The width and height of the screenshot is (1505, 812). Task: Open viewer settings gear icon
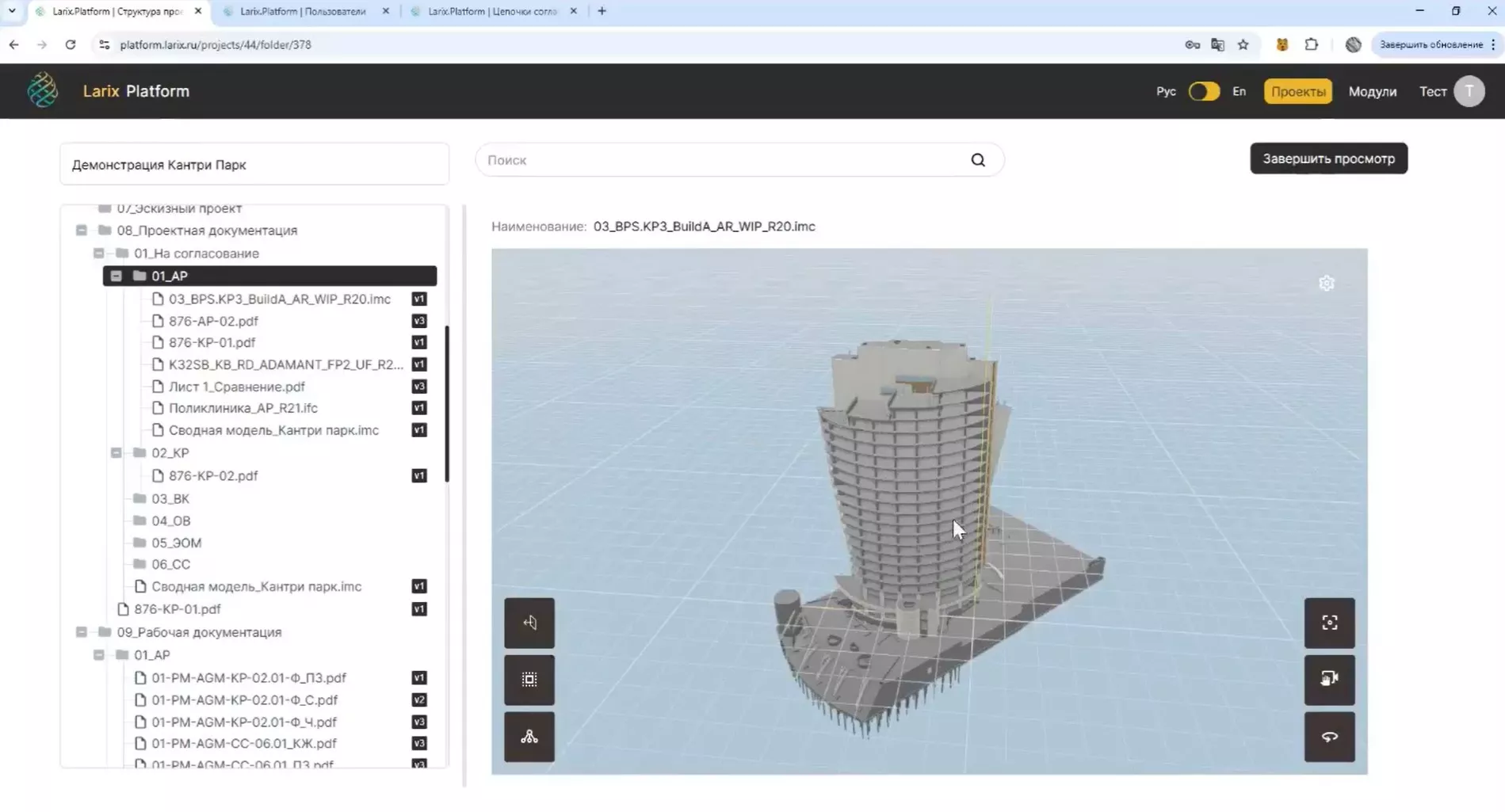point(1326,284)
